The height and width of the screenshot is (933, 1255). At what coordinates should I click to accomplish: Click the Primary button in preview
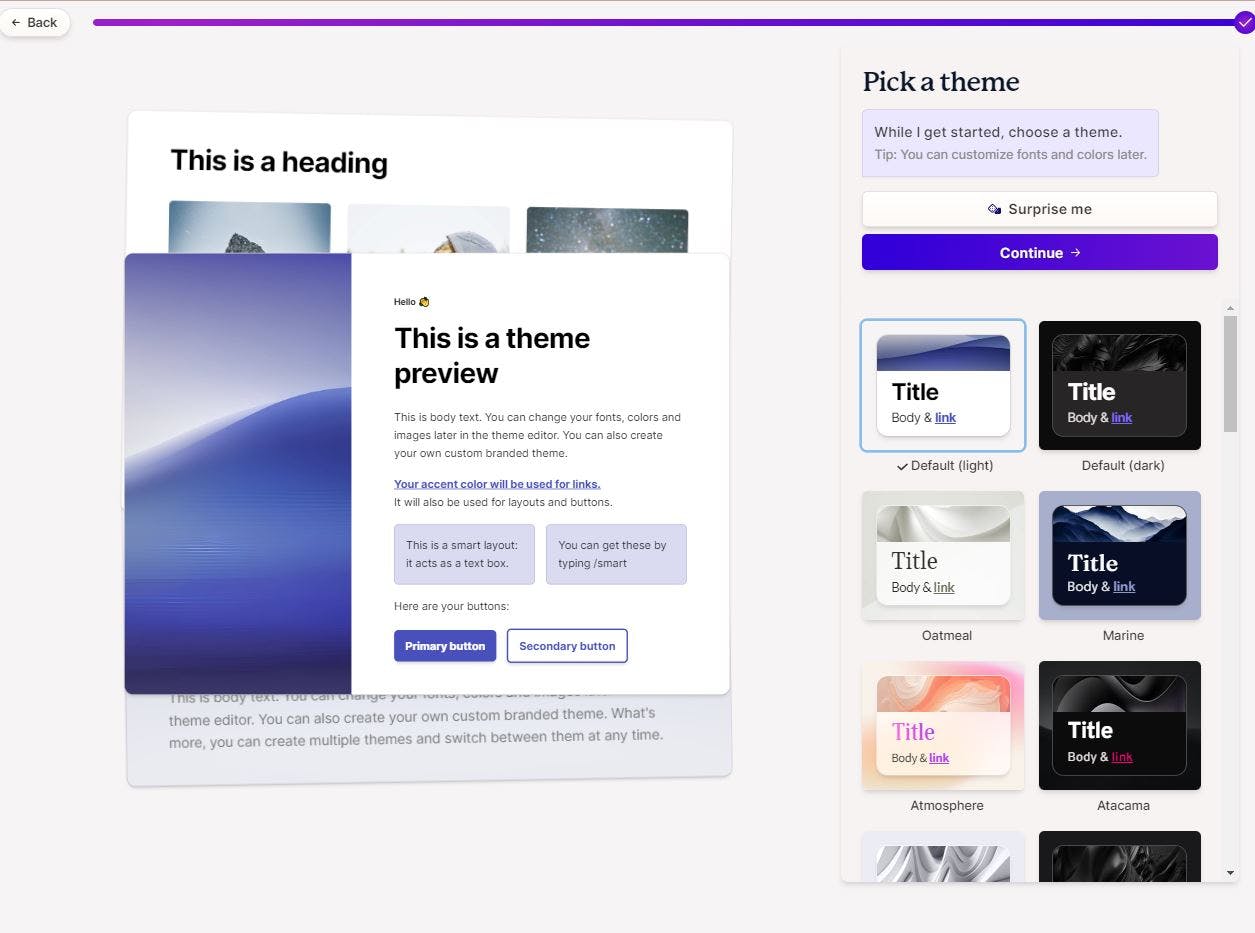445,646
